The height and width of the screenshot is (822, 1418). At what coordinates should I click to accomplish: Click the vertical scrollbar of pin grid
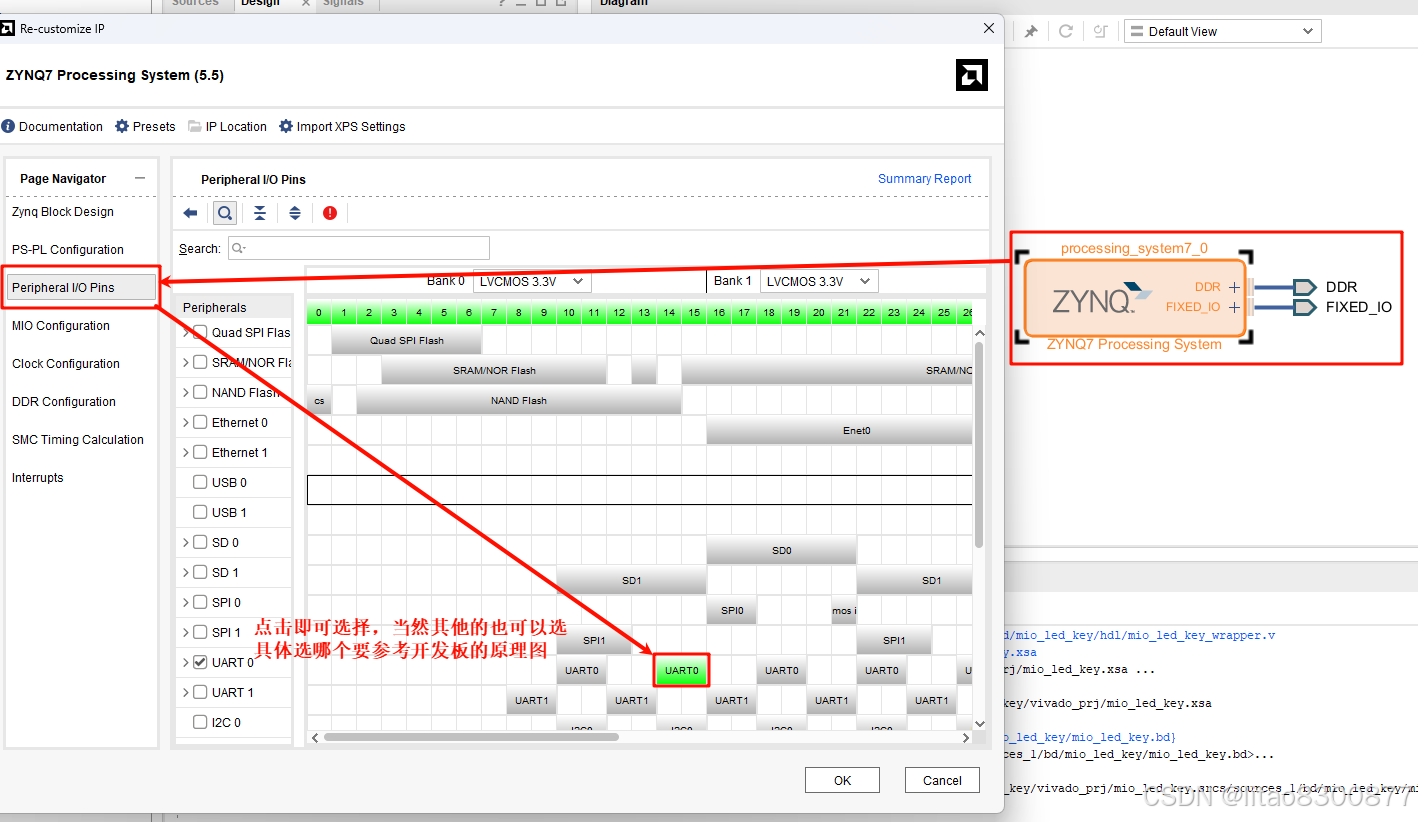click(x=979, y=445)
